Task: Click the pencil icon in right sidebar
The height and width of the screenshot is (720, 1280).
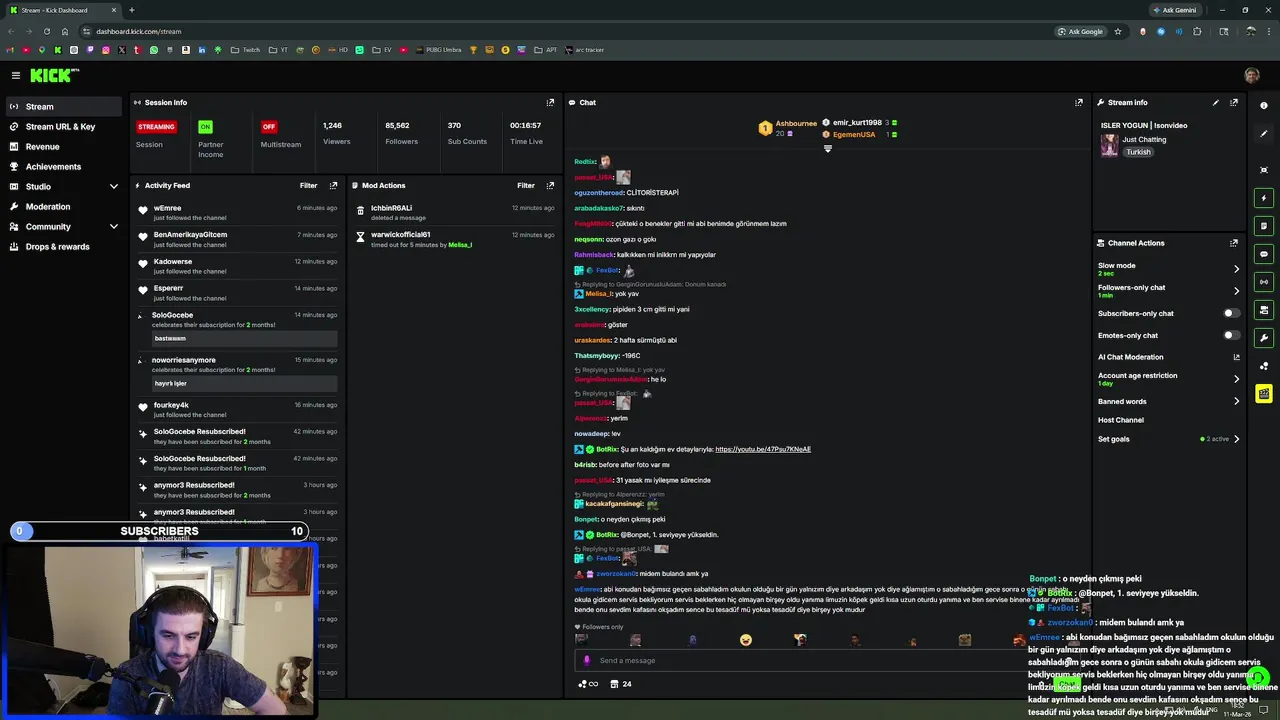Action: [x=1264, y=134]
